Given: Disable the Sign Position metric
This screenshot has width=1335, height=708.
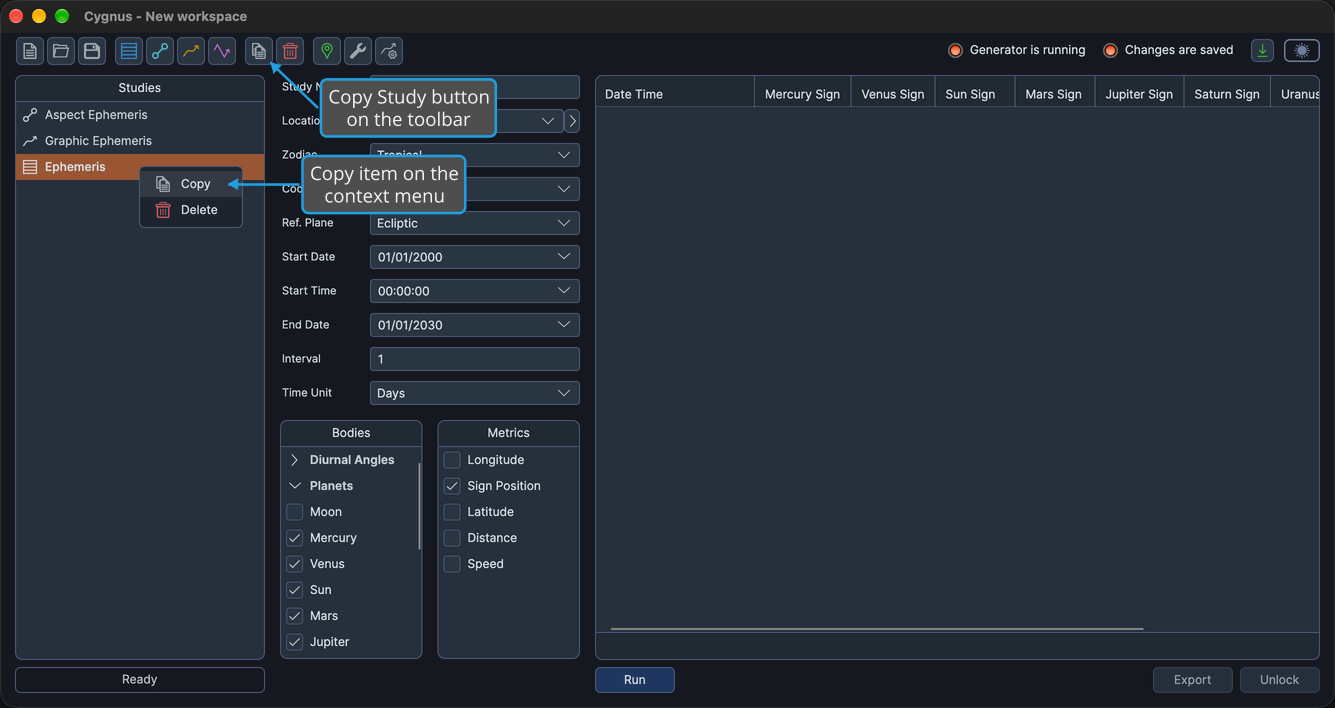Looking at the screenshot, I should pyautogui.click(x=452, y=486).
